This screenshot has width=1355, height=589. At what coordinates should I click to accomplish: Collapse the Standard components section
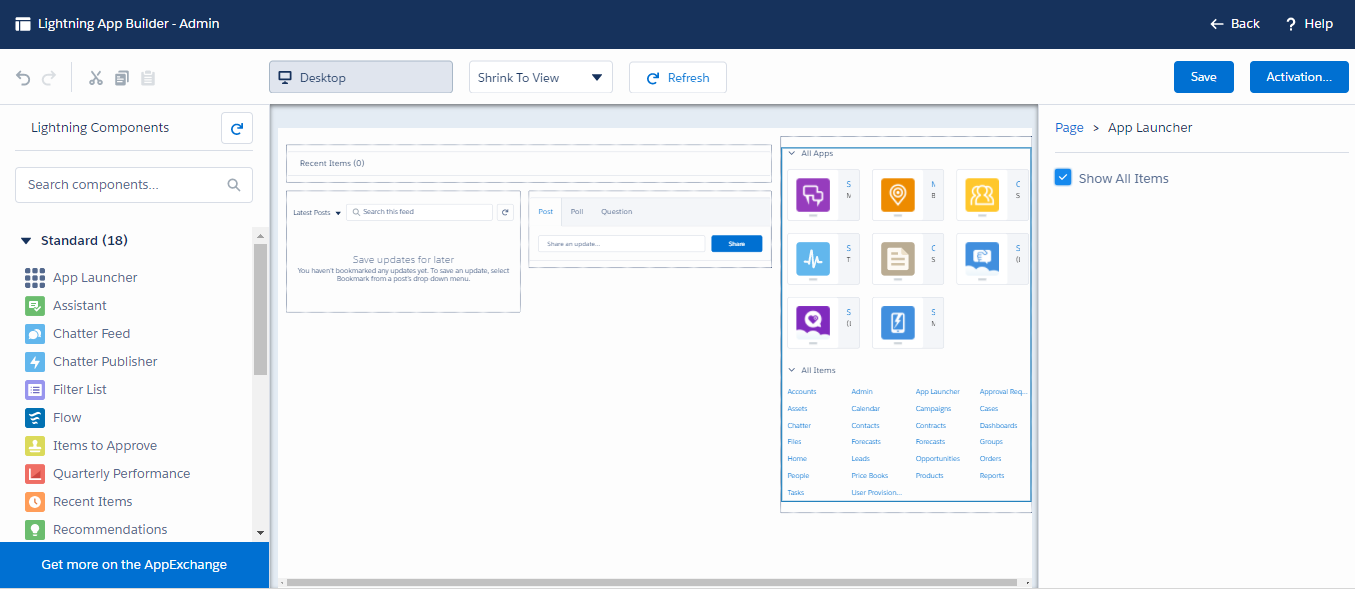point(26,241)
